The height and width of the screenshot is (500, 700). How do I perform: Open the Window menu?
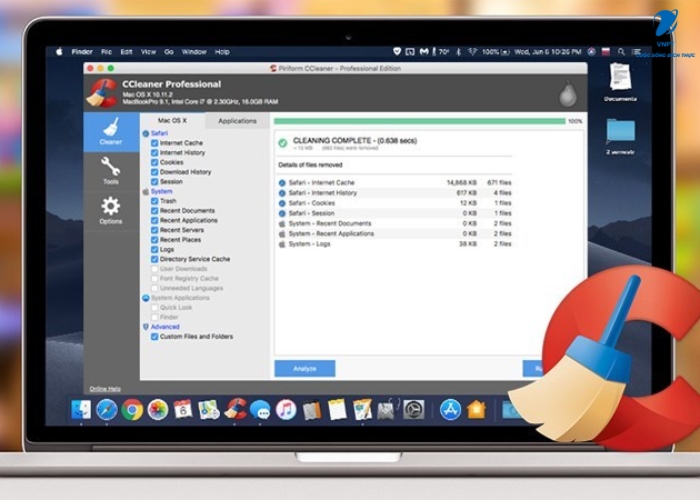[x=194, y=52]
